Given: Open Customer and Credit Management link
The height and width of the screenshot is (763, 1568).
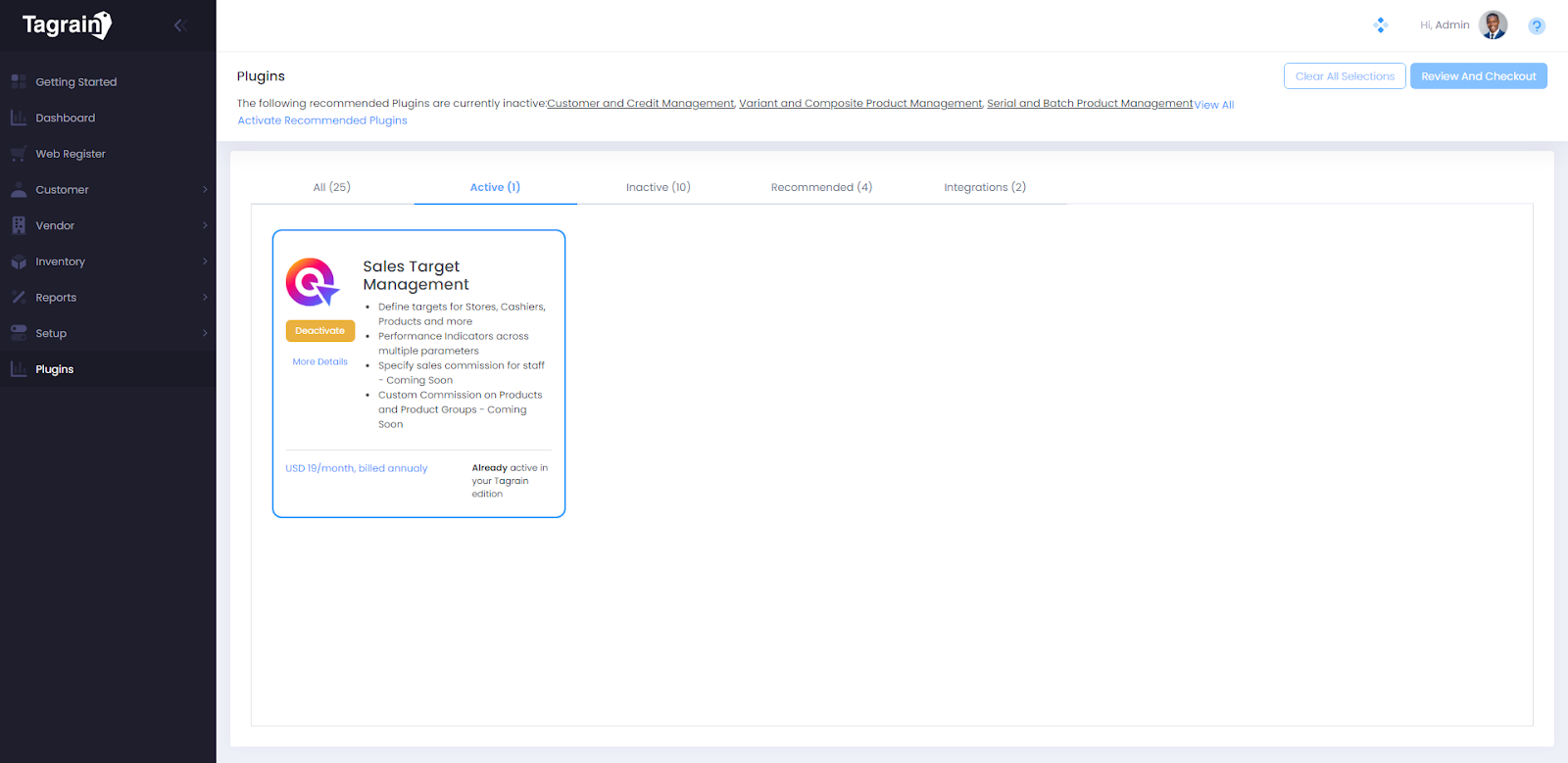Looking at the screenshot, I should 641,104.
